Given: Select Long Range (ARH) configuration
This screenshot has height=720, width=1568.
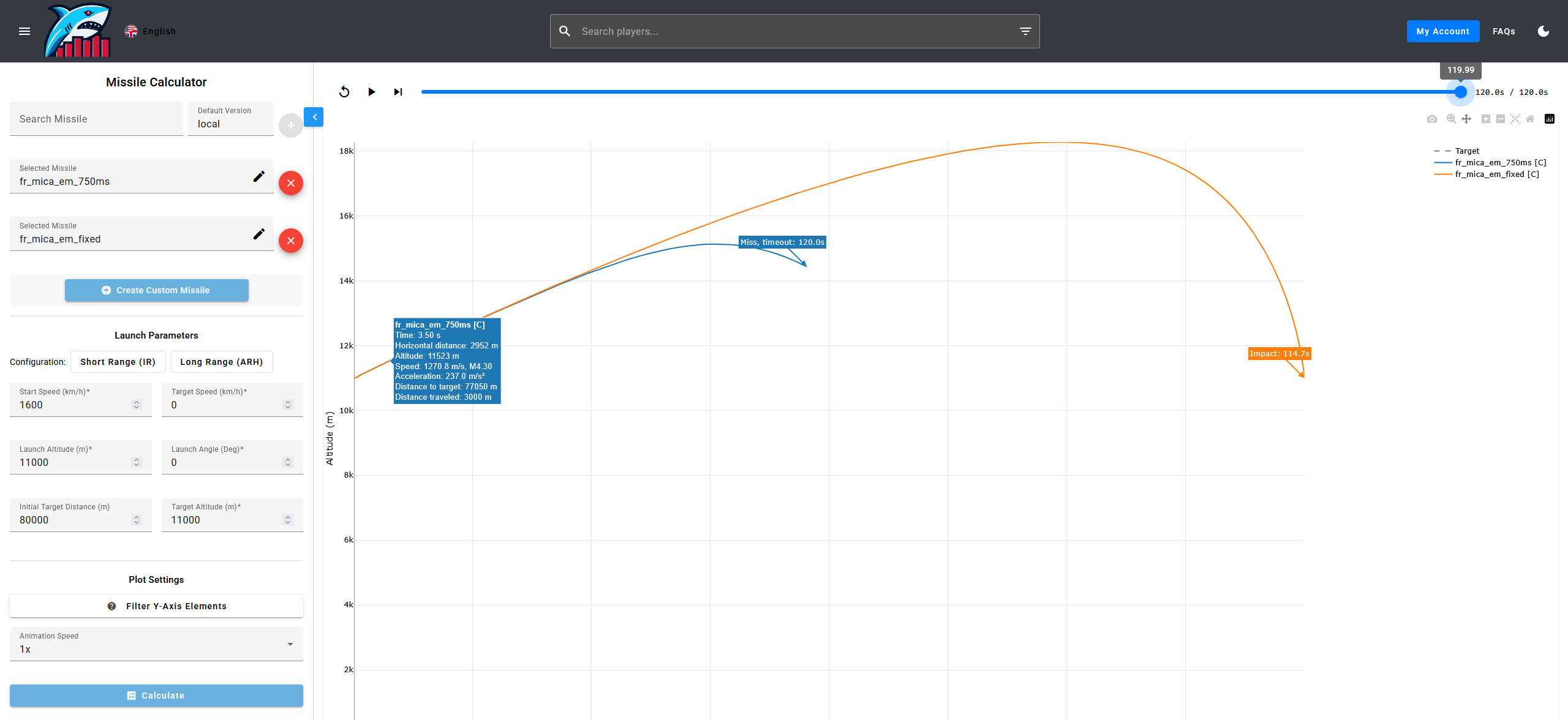Looking at the screenshot, I should pyautogui.click(x=222, y=362).
